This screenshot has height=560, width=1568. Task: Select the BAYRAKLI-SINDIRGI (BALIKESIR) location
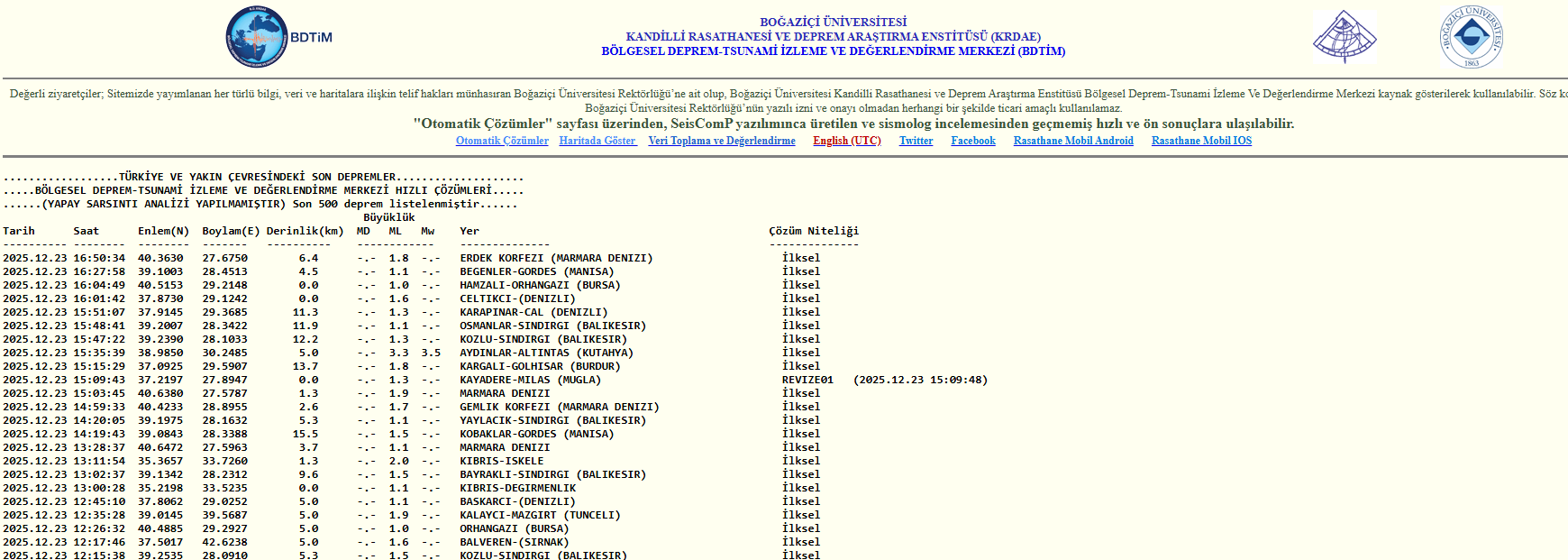(x=552, y=474)
